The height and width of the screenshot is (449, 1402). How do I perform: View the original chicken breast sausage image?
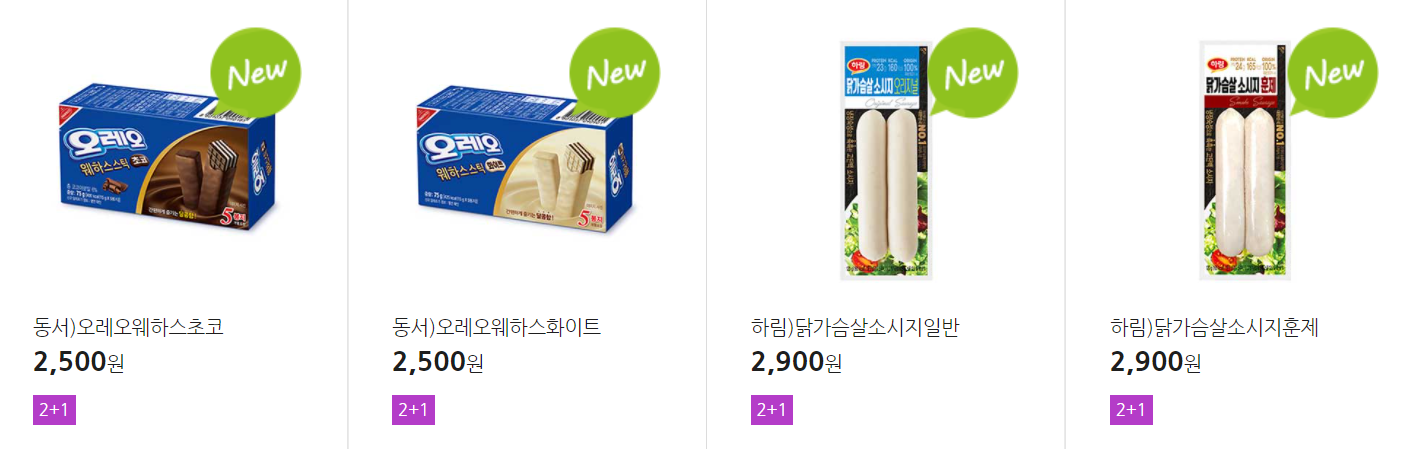[x=887, y=160]
